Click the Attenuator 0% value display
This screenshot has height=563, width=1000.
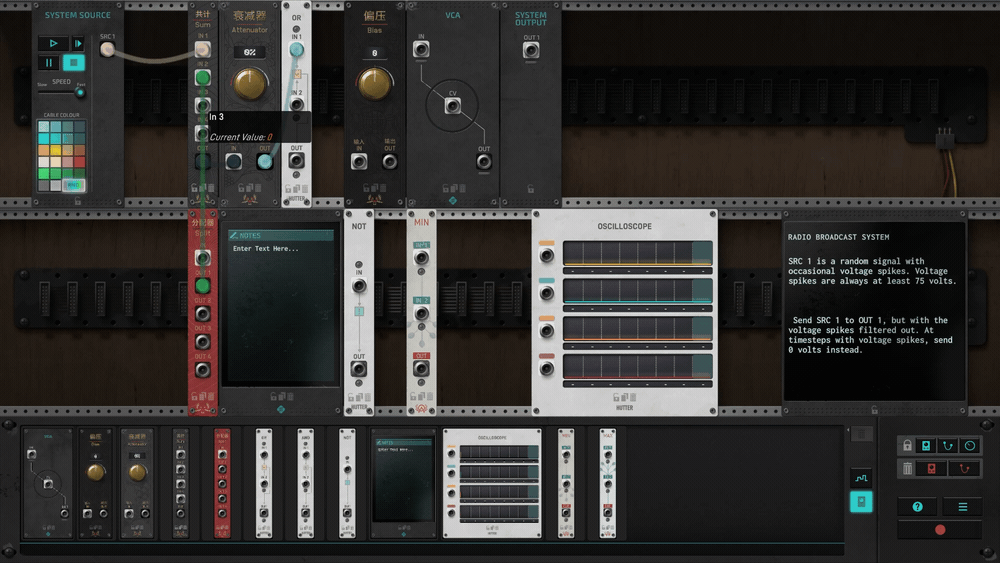coord(249,52)
